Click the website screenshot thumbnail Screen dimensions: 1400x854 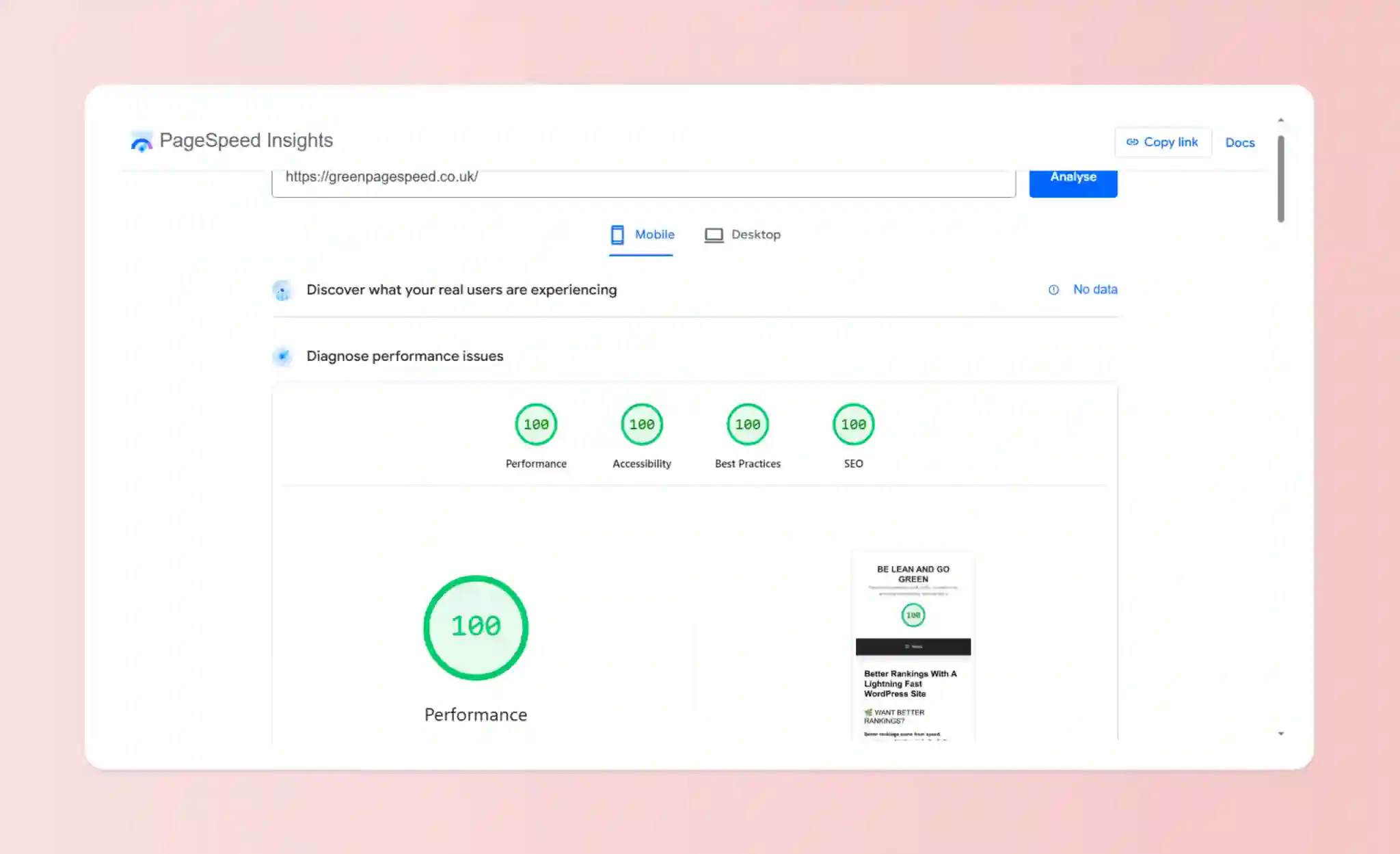[x=913, y=646]
